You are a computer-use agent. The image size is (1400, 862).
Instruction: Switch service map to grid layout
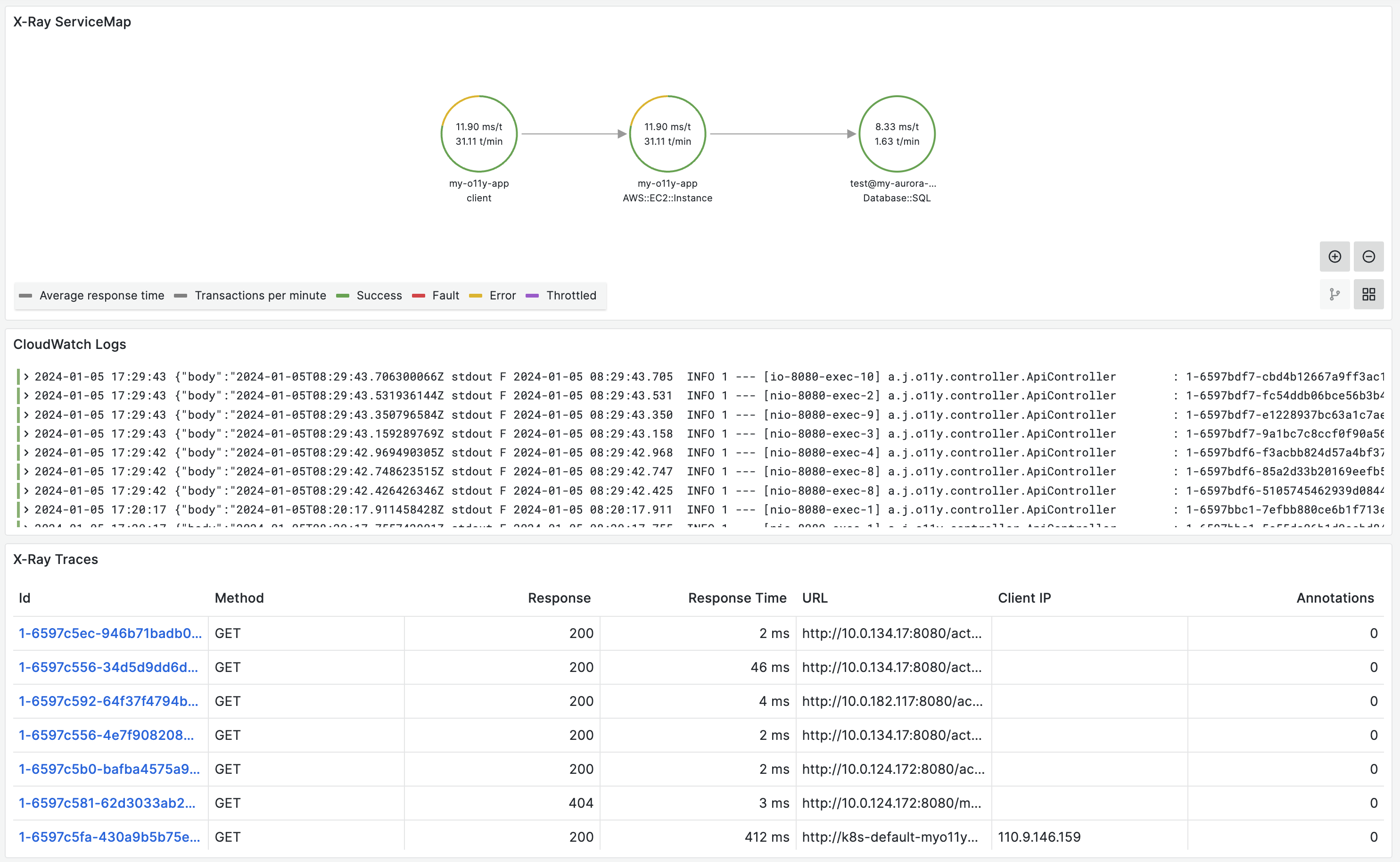(1368, 294)
